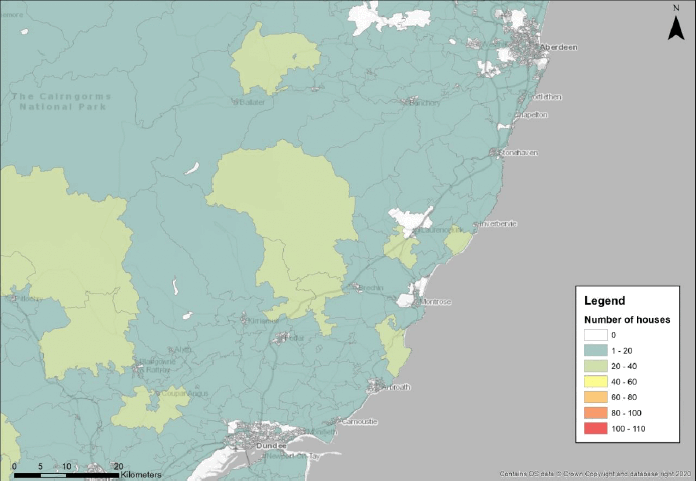Click the orange 60 - 80 legend swatch
The height and width of the screenshot is (481, 696).
click(x=596, y=397)
